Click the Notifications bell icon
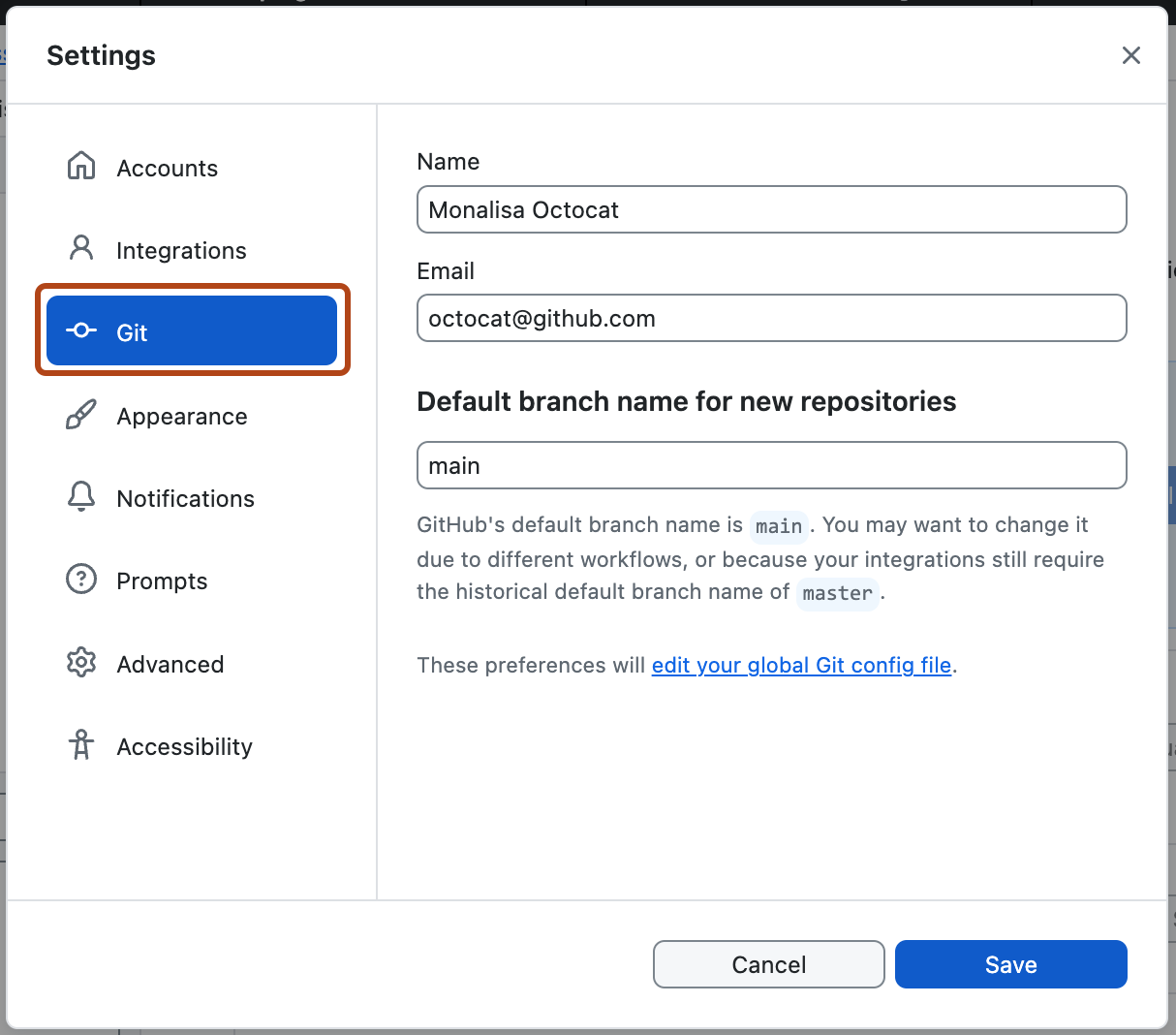 tap(81, 497)
